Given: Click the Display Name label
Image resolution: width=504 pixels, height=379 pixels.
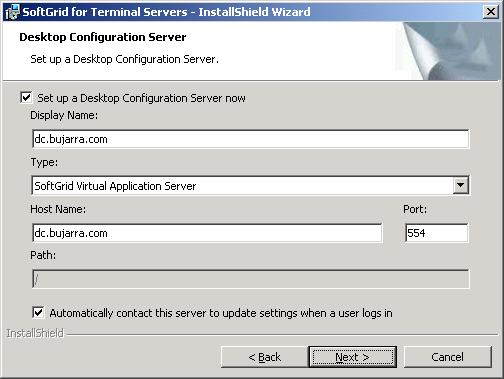Looking at the screenshot, I should [64, 115].
